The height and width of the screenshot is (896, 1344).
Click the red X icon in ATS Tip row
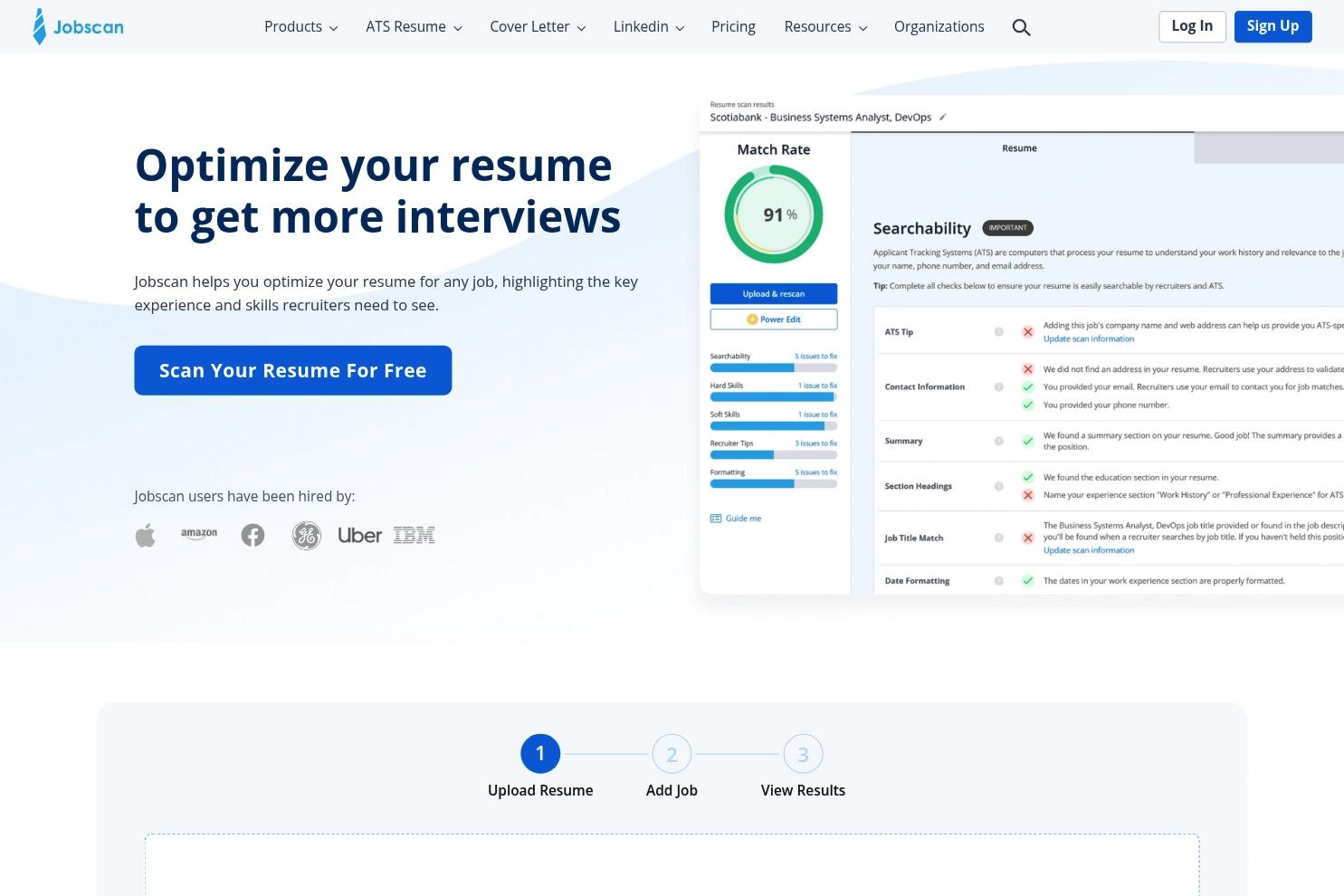[x=1028, y=332]
